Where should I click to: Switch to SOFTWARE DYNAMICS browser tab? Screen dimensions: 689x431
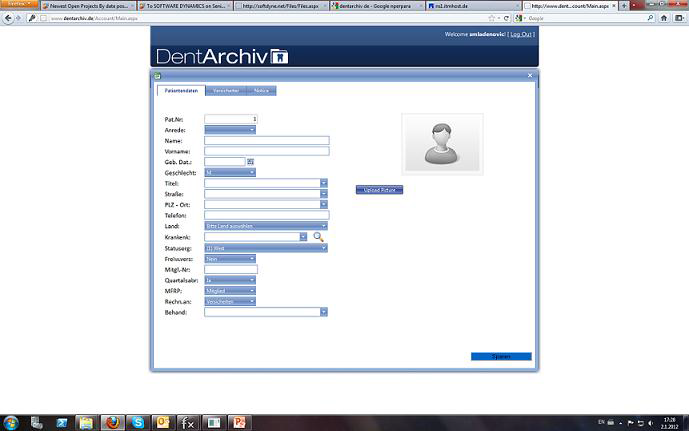185,6
